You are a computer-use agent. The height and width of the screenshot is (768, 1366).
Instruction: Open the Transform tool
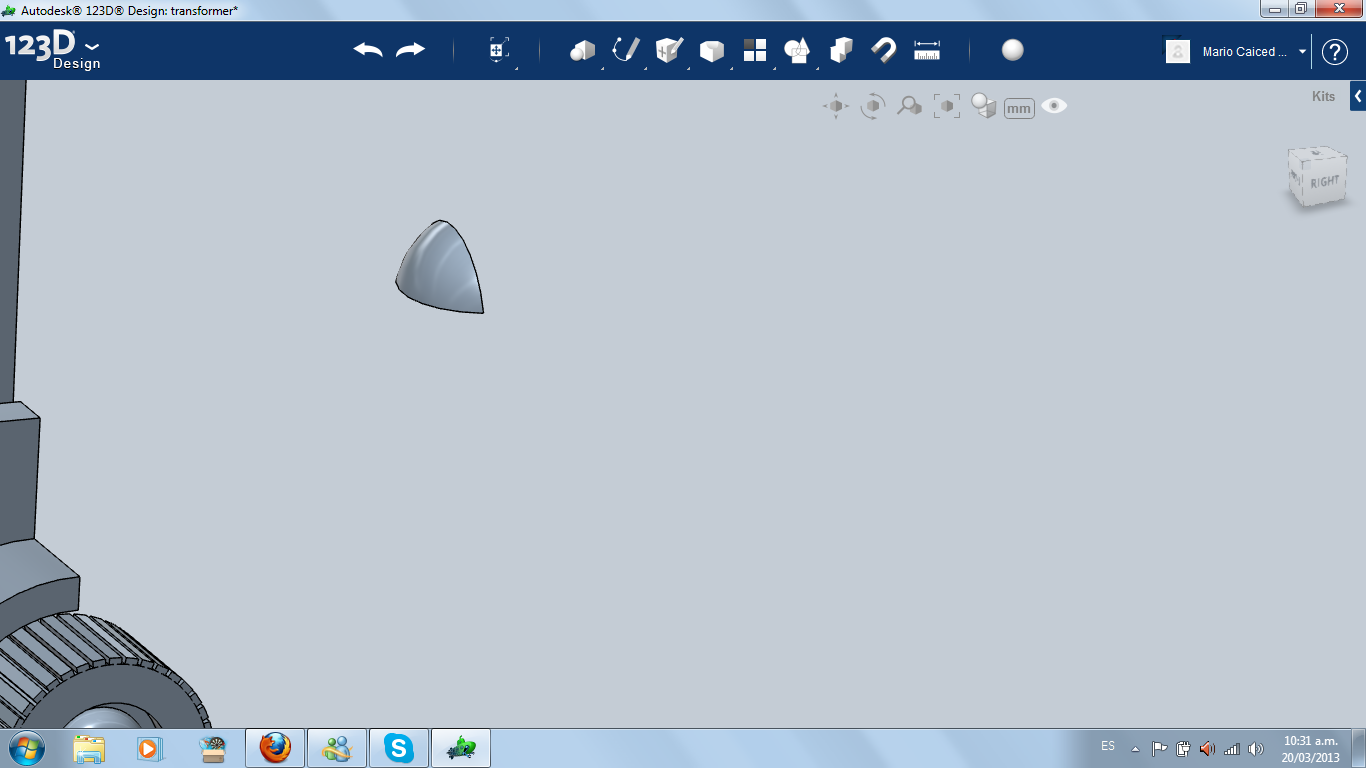click(498, 50)
